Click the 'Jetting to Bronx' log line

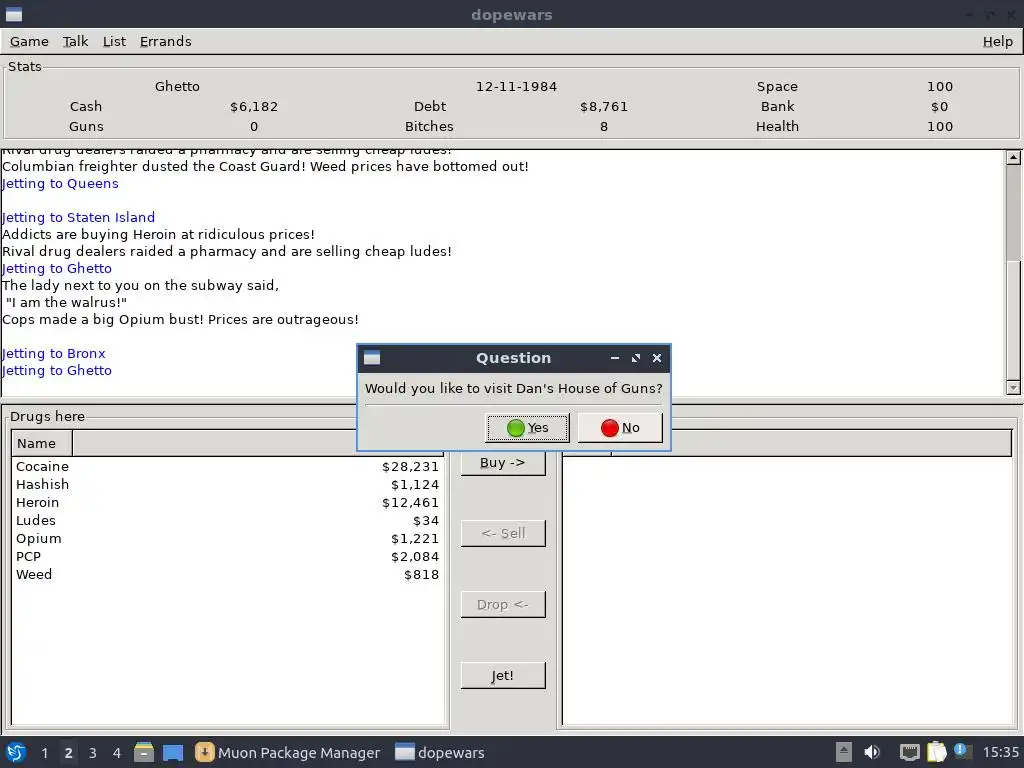(54, 353)
